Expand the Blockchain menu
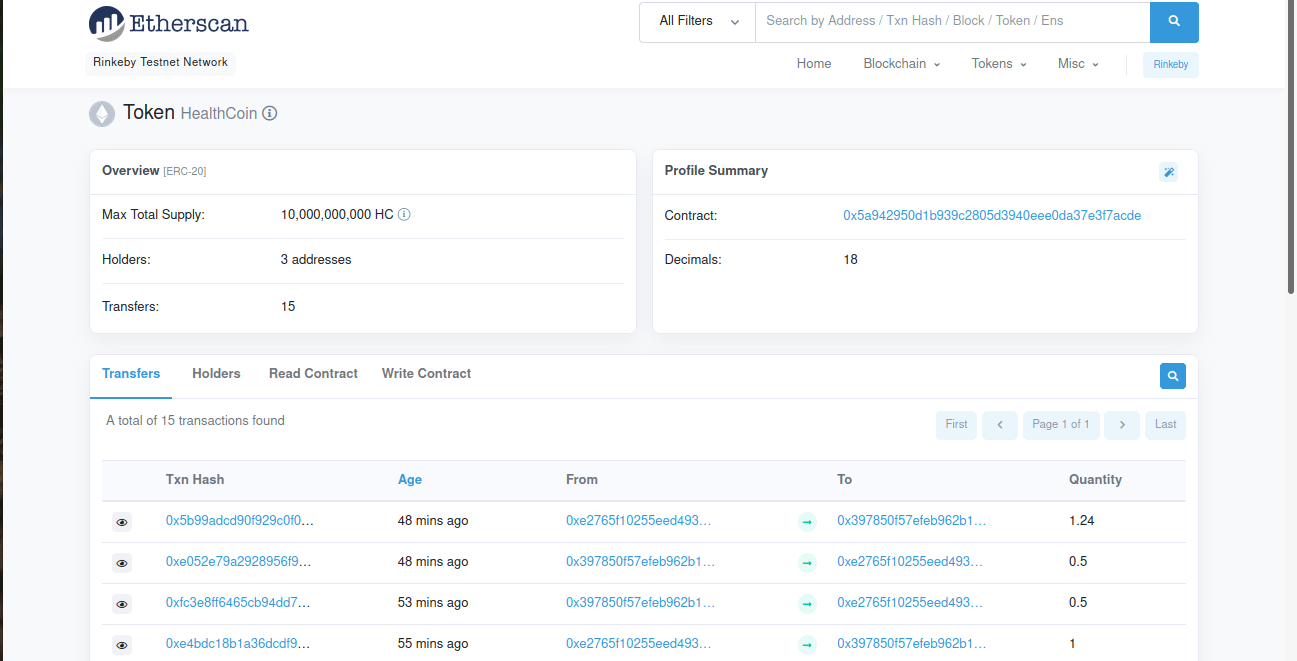1297x661 pixels. click(x=901, y=64)
